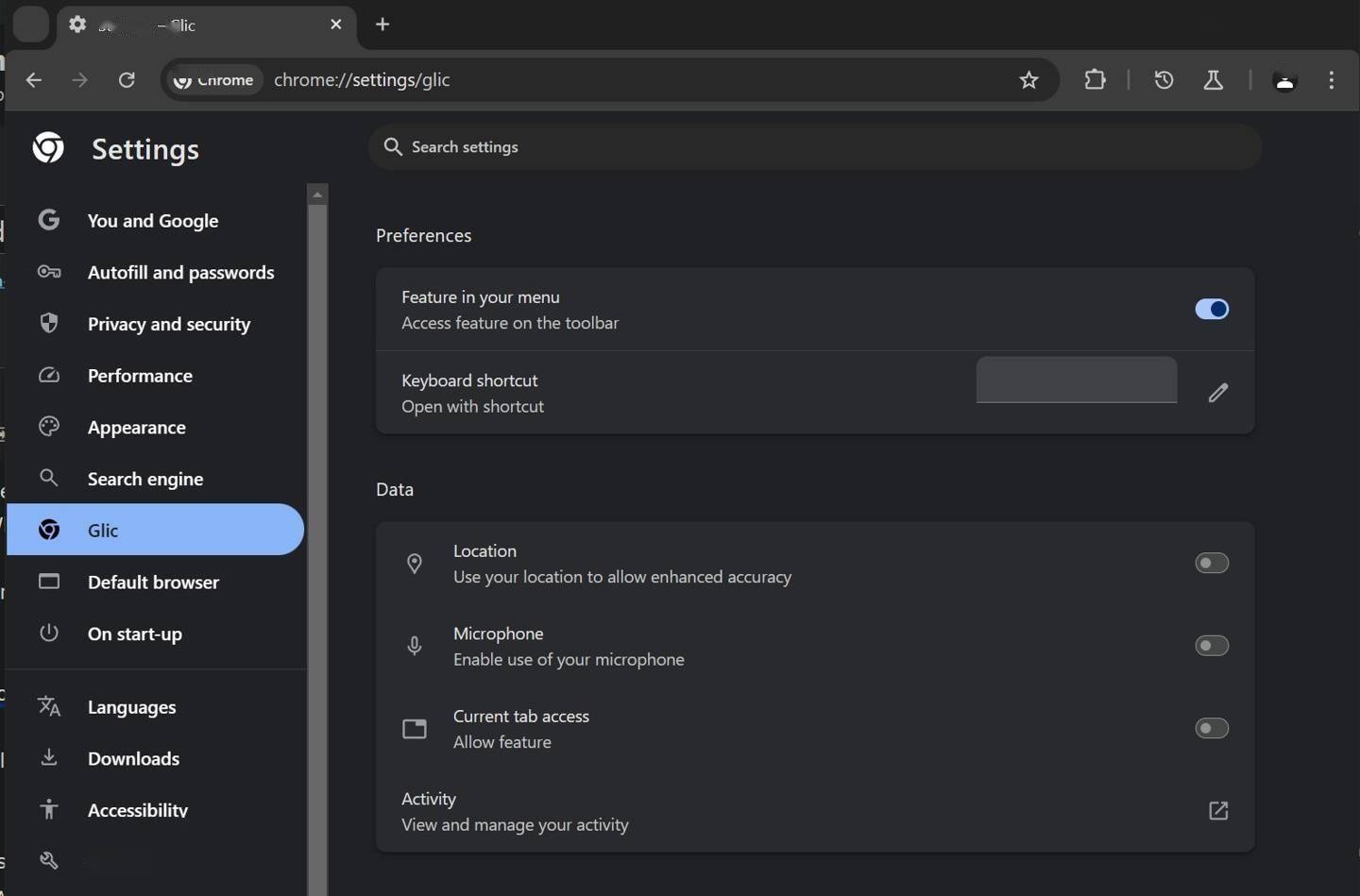This screenshot has height=896, width=1360.
Task: Click 'Use your location to allow enhanced accuracy'
Action: point(622,577)
